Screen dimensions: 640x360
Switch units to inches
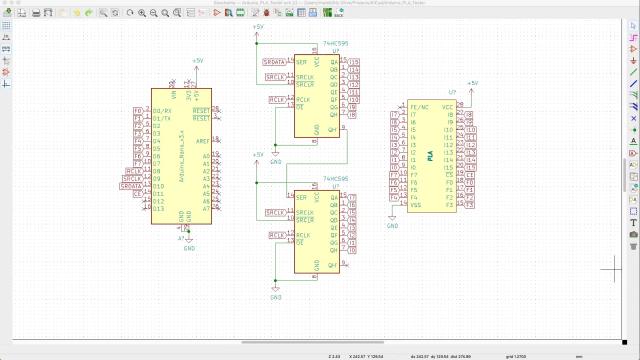coord(6,38)
